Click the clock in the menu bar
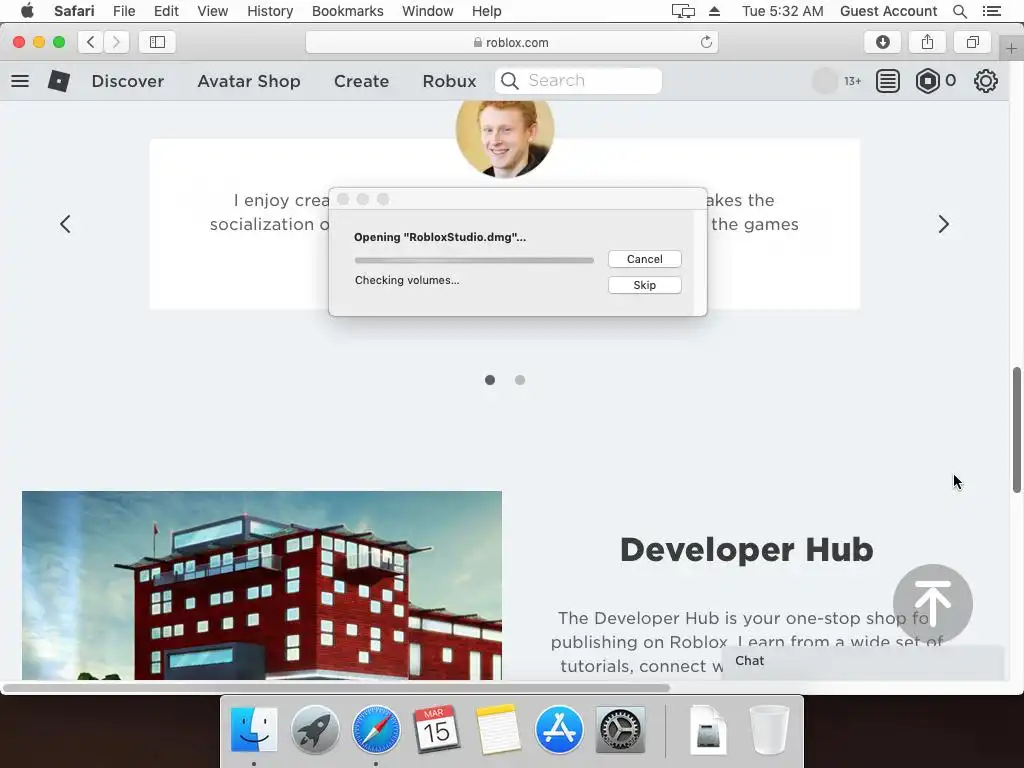This screenshot has width=1024, height=768. tap(782, 11)
